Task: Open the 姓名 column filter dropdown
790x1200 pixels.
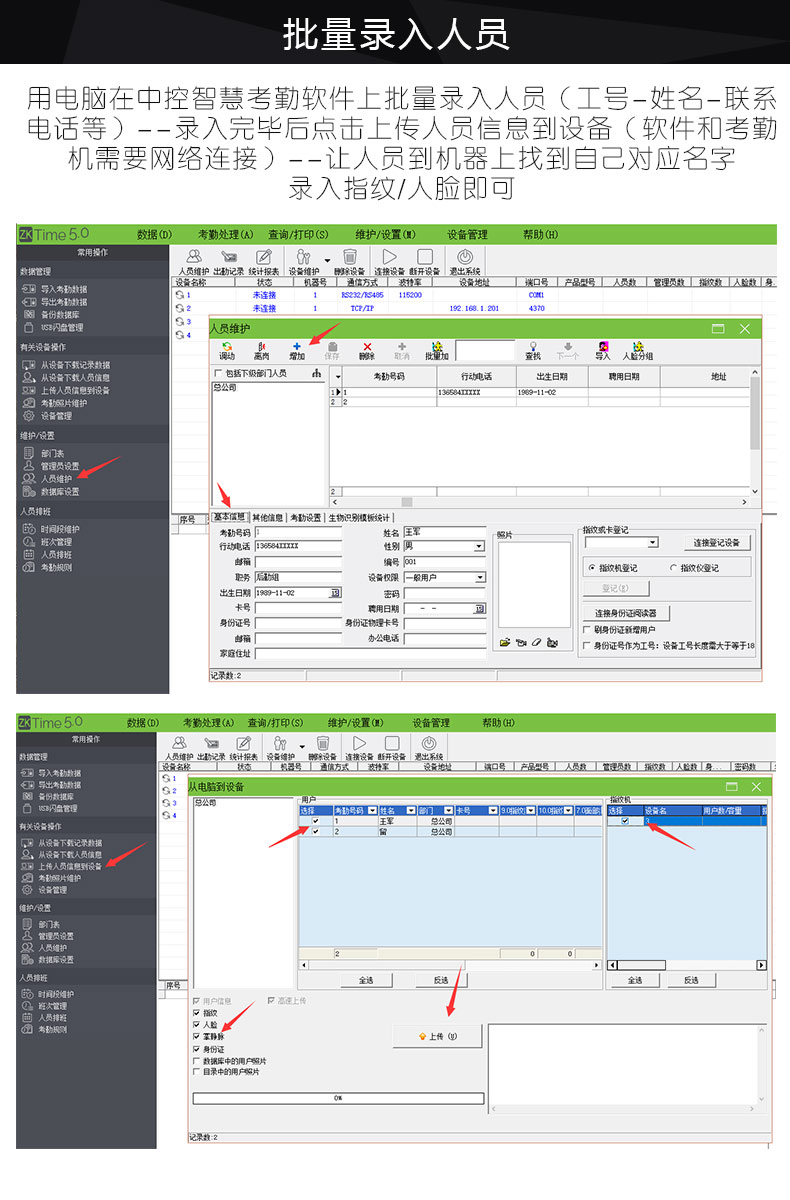Action: point(410,810)
